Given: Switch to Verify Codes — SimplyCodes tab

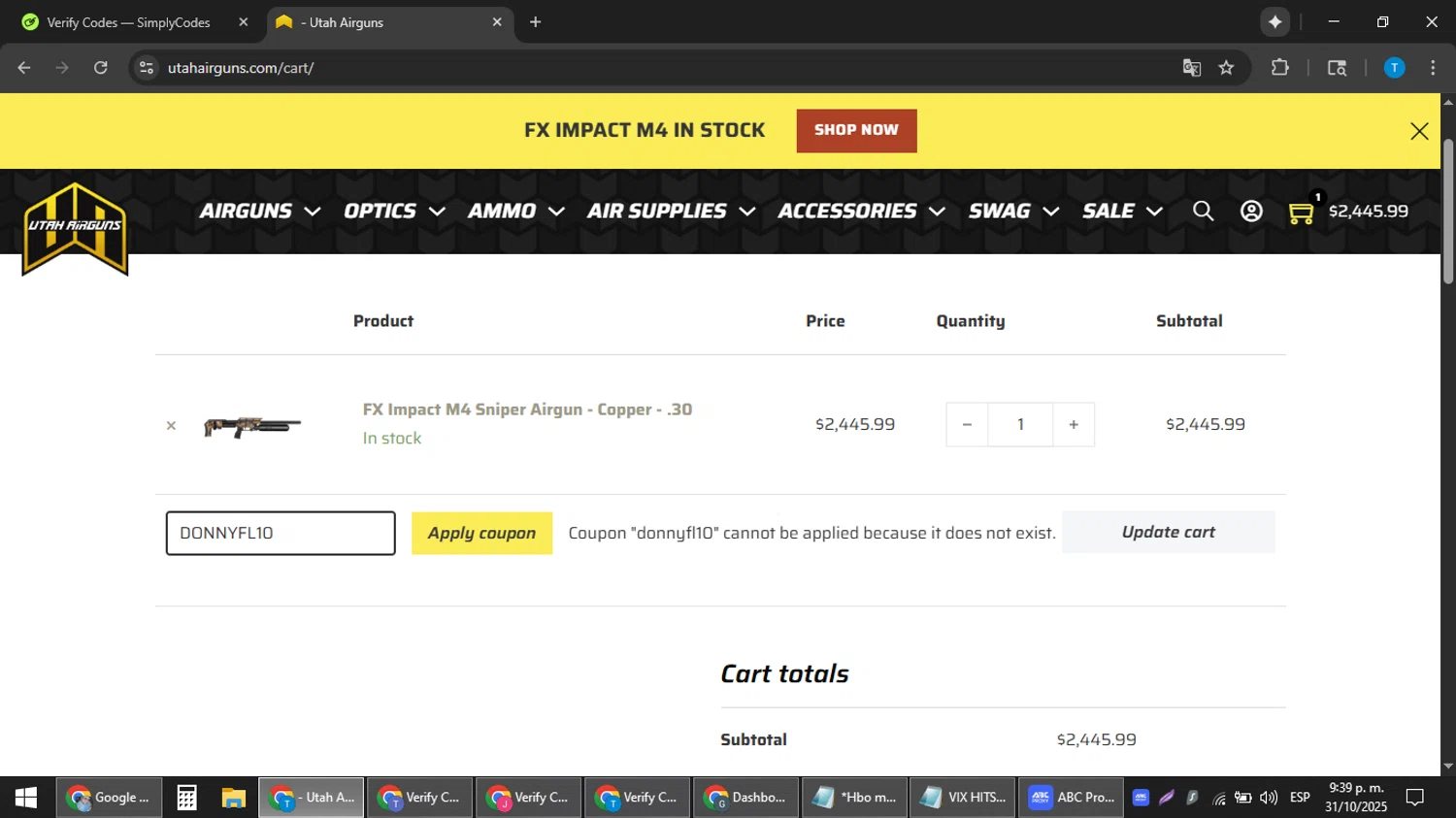Looking at the screenshot, I should pyautogui.click(x=128, y=22).
